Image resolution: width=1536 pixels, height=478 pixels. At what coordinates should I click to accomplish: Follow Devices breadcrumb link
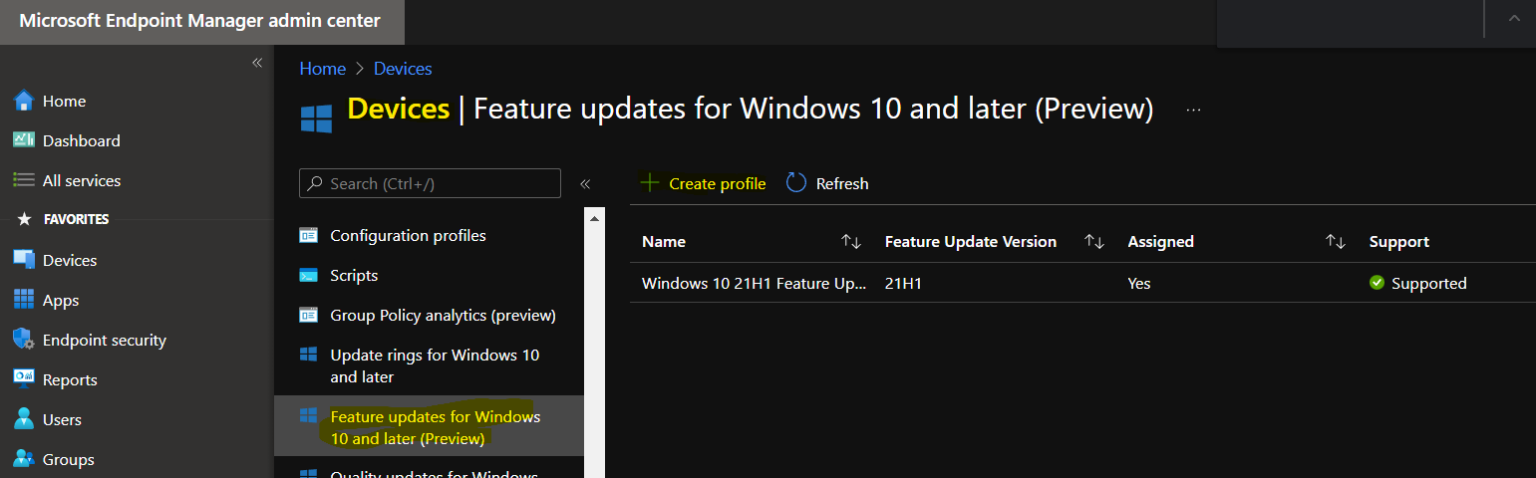point(403,69)
